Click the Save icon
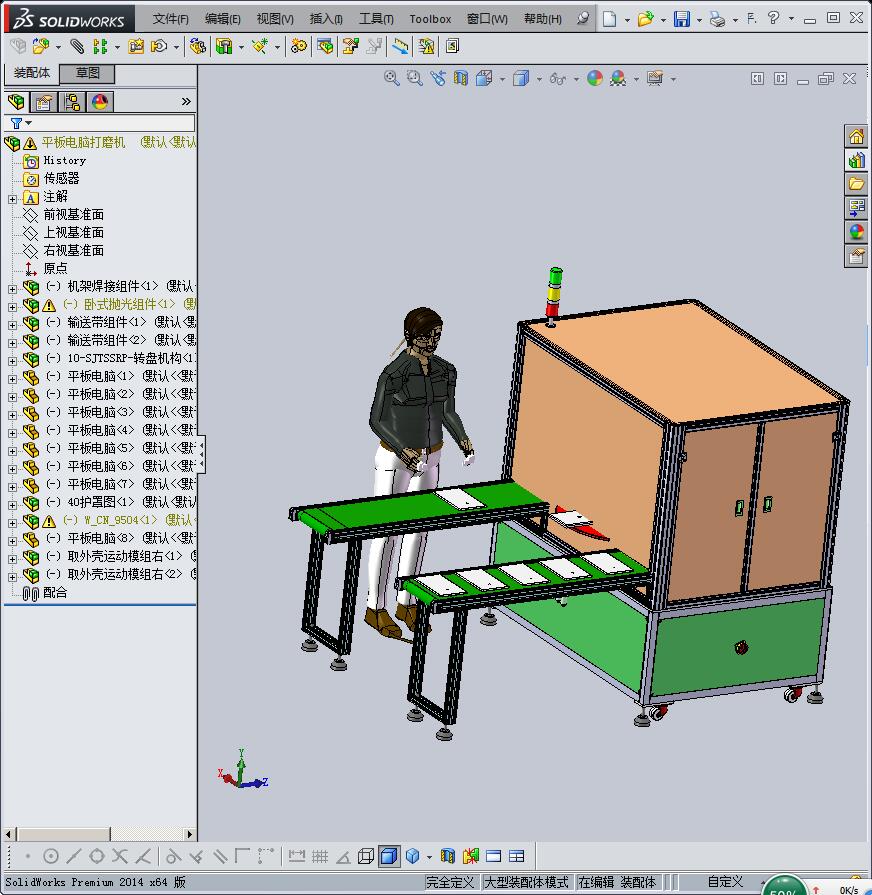The height and width of the screenshot is (895, 872). [x=682, y=19]
